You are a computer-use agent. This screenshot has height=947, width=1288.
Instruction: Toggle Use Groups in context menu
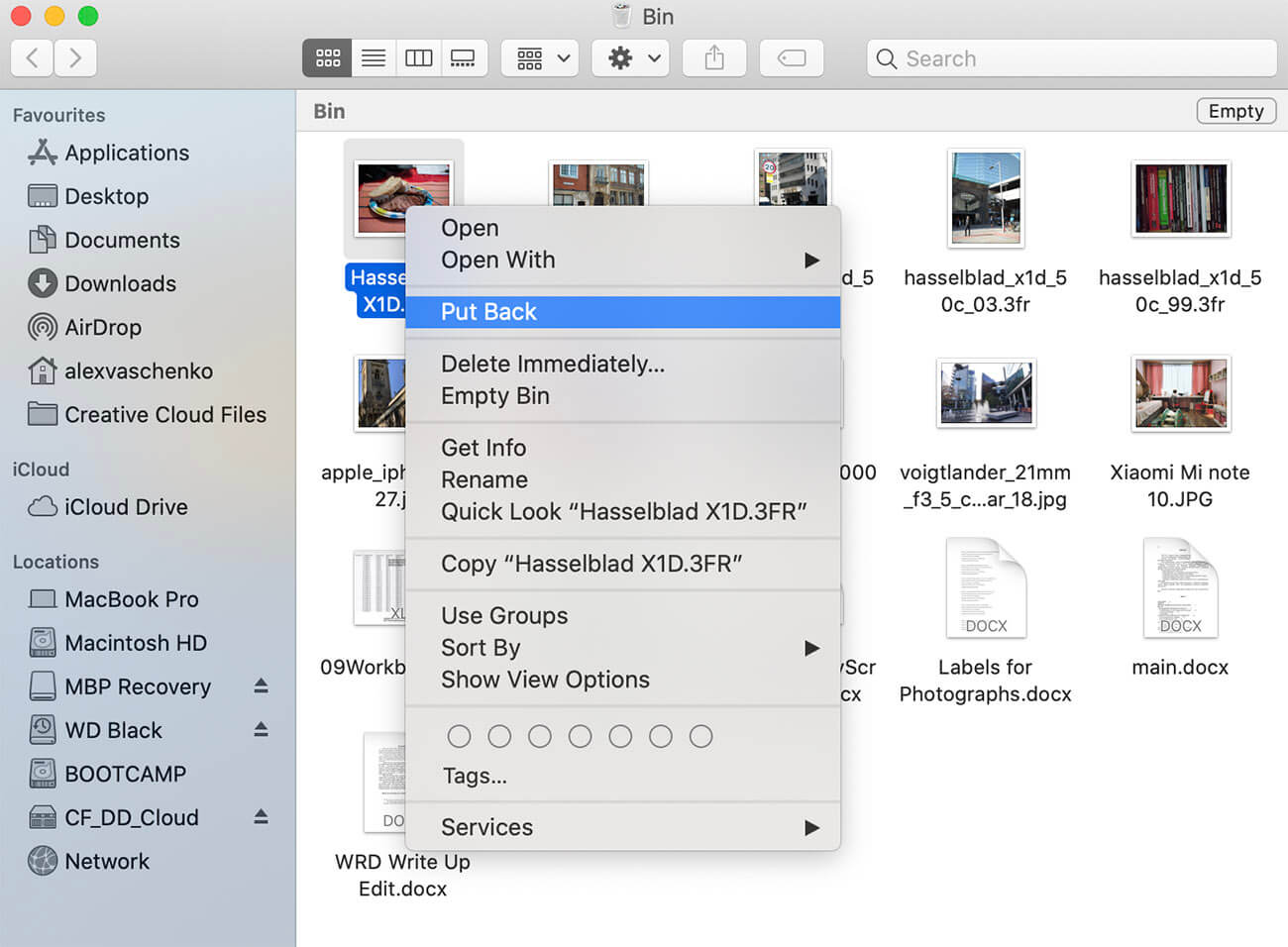623,615
